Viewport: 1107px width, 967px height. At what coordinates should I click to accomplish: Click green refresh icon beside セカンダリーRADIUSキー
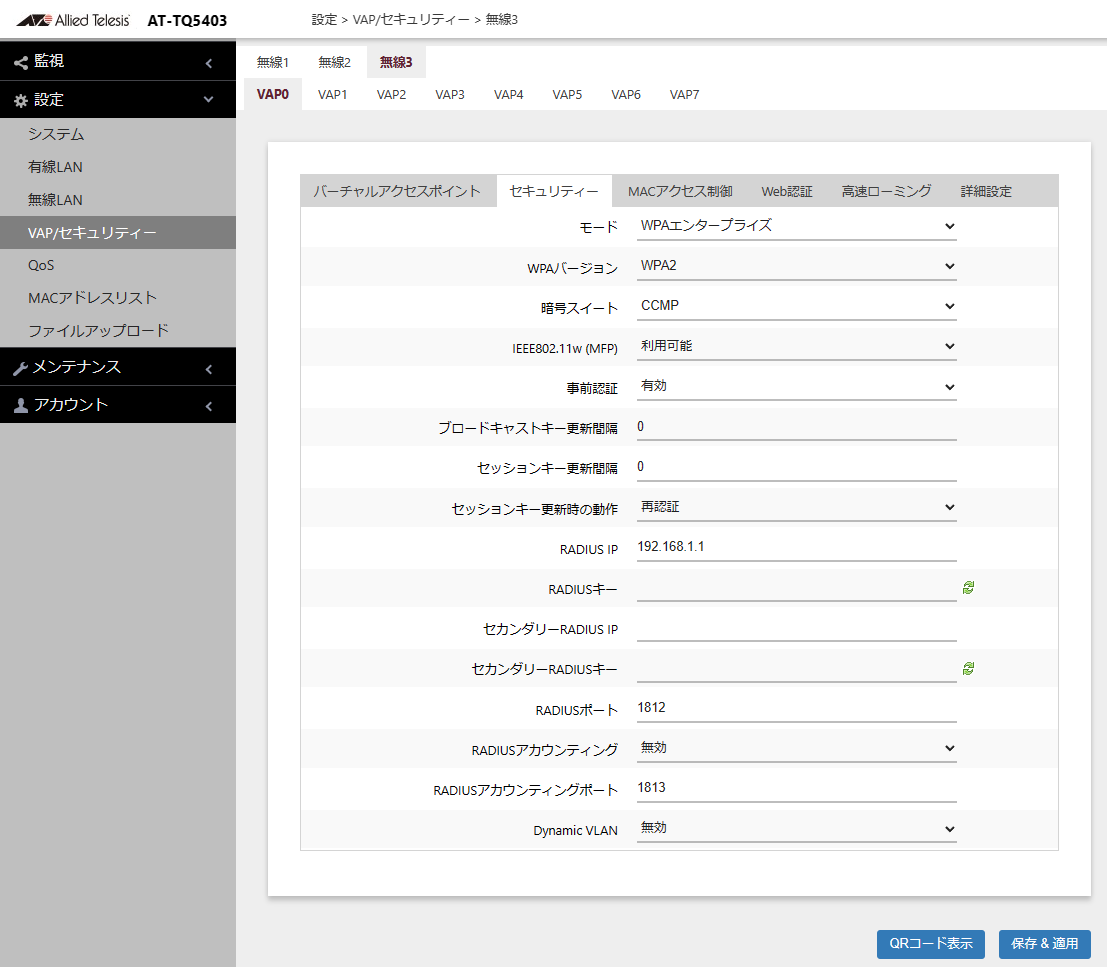(969, 668)
